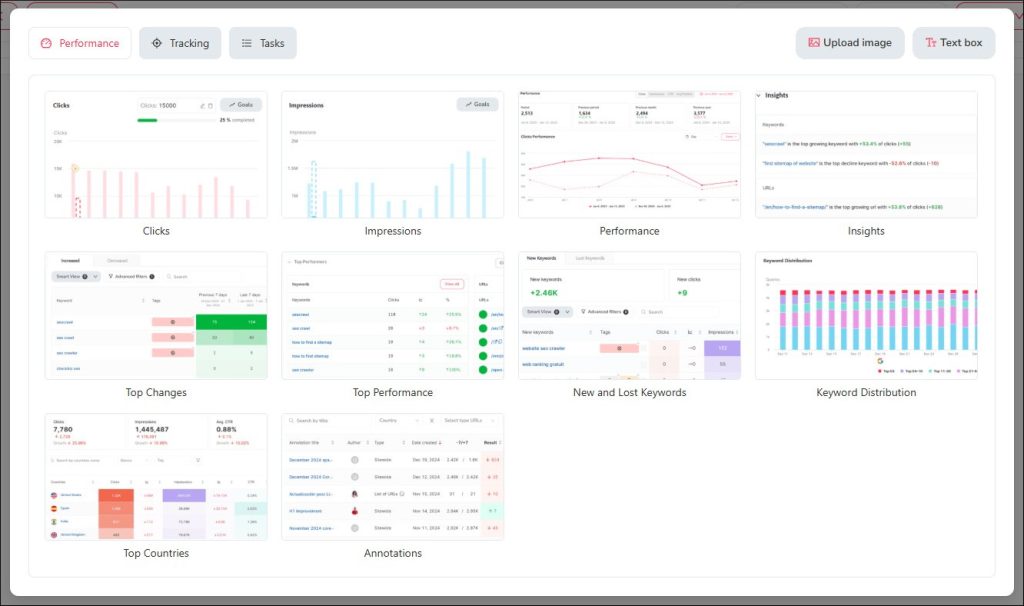This screenshot has width=1024, height=606.
Task: Collapse the Top Performers section
Action: click(289, 261)
